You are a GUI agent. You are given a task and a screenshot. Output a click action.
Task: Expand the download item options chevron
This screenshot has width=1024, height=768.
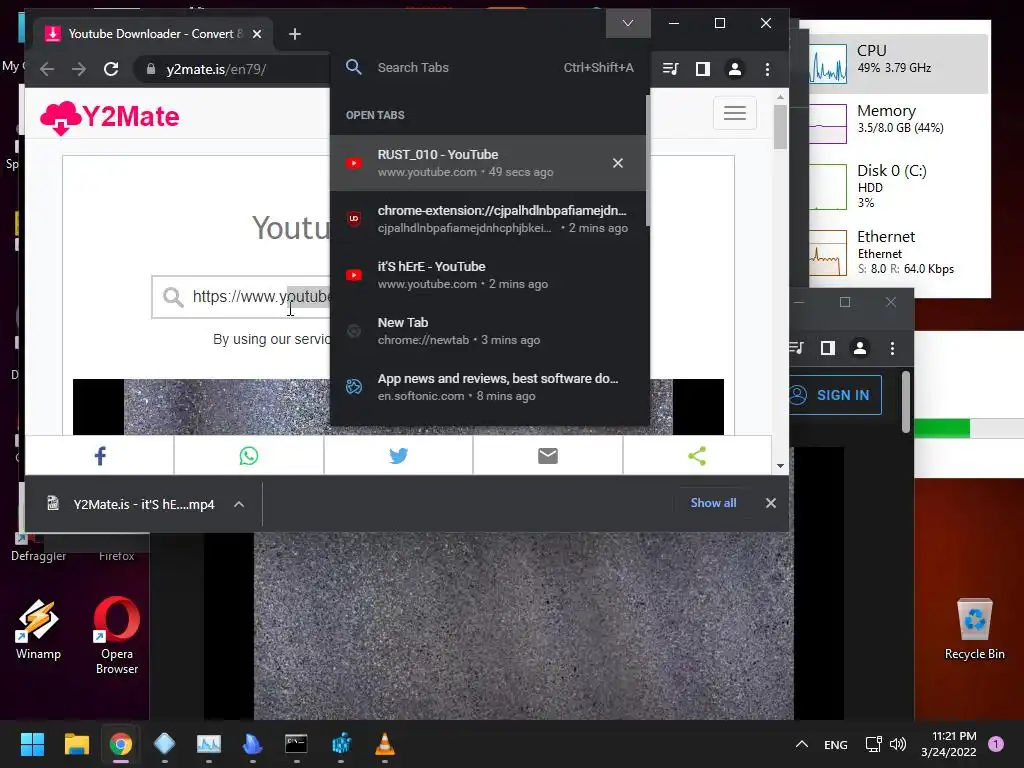[239, 504]
